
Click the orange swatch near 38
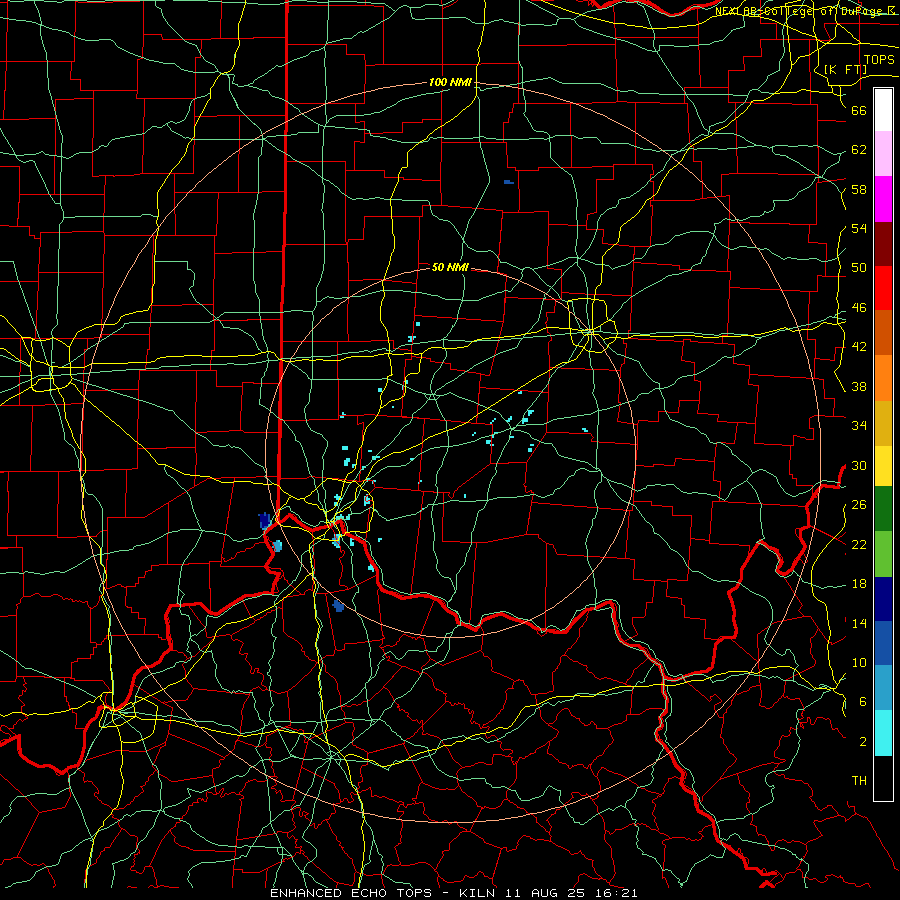[883, 378]
